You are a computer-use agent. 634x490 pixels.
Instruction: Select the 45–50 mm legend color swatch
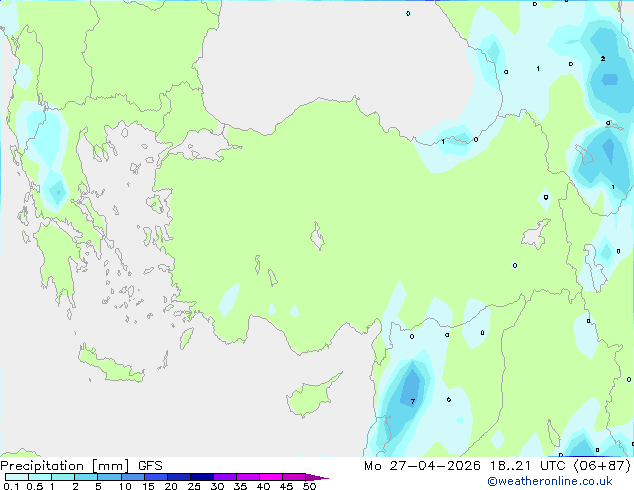click(x=294, y=477)
